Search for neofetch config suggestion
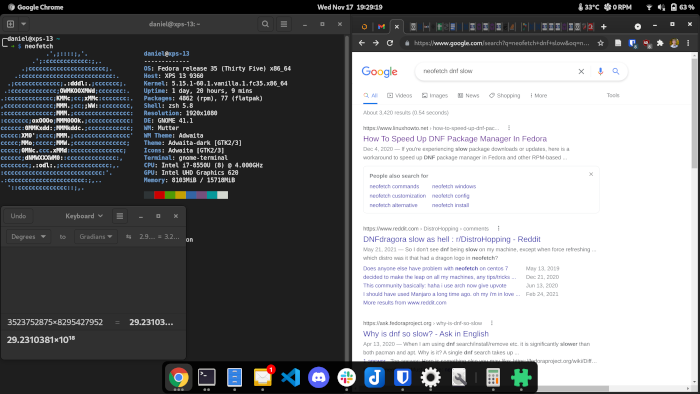 [450, 196]
